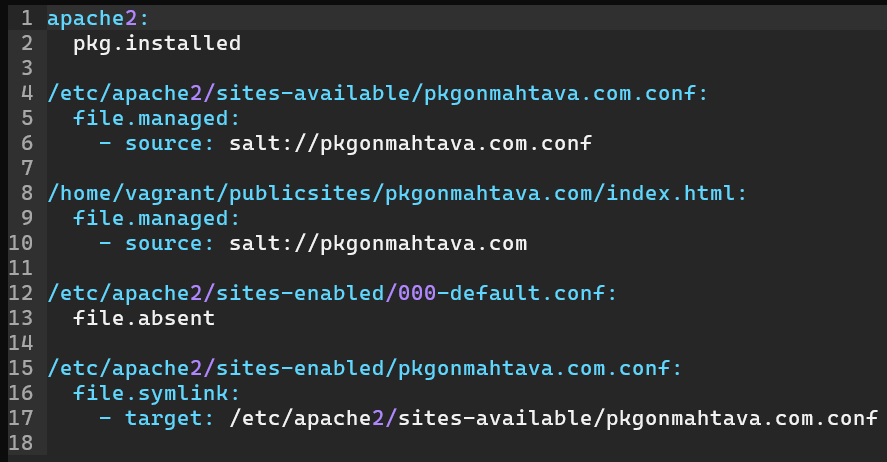
Task: Click line number 14 in the gutter
Action: coord(21,342)
